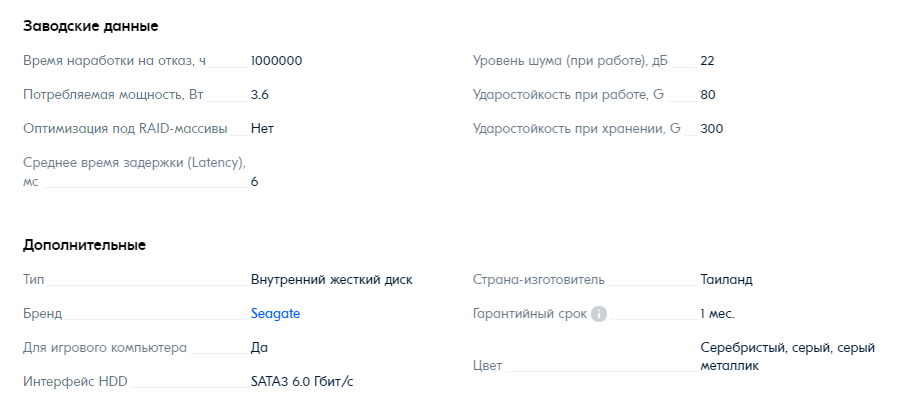Image resolution: width=918 pixels, height=413 pixels.
Task: Select the Уровень шума (при работе) label
Action: tap(569, 61)
